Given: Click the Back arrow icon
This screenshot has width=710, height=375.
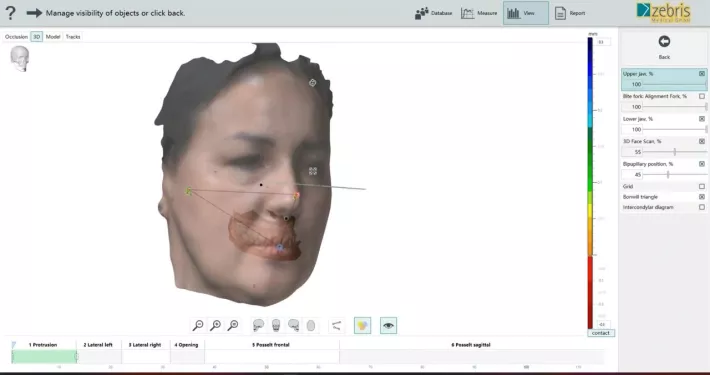Looking at the screenshot, I should pyautogui.click(x=664, y=42).
